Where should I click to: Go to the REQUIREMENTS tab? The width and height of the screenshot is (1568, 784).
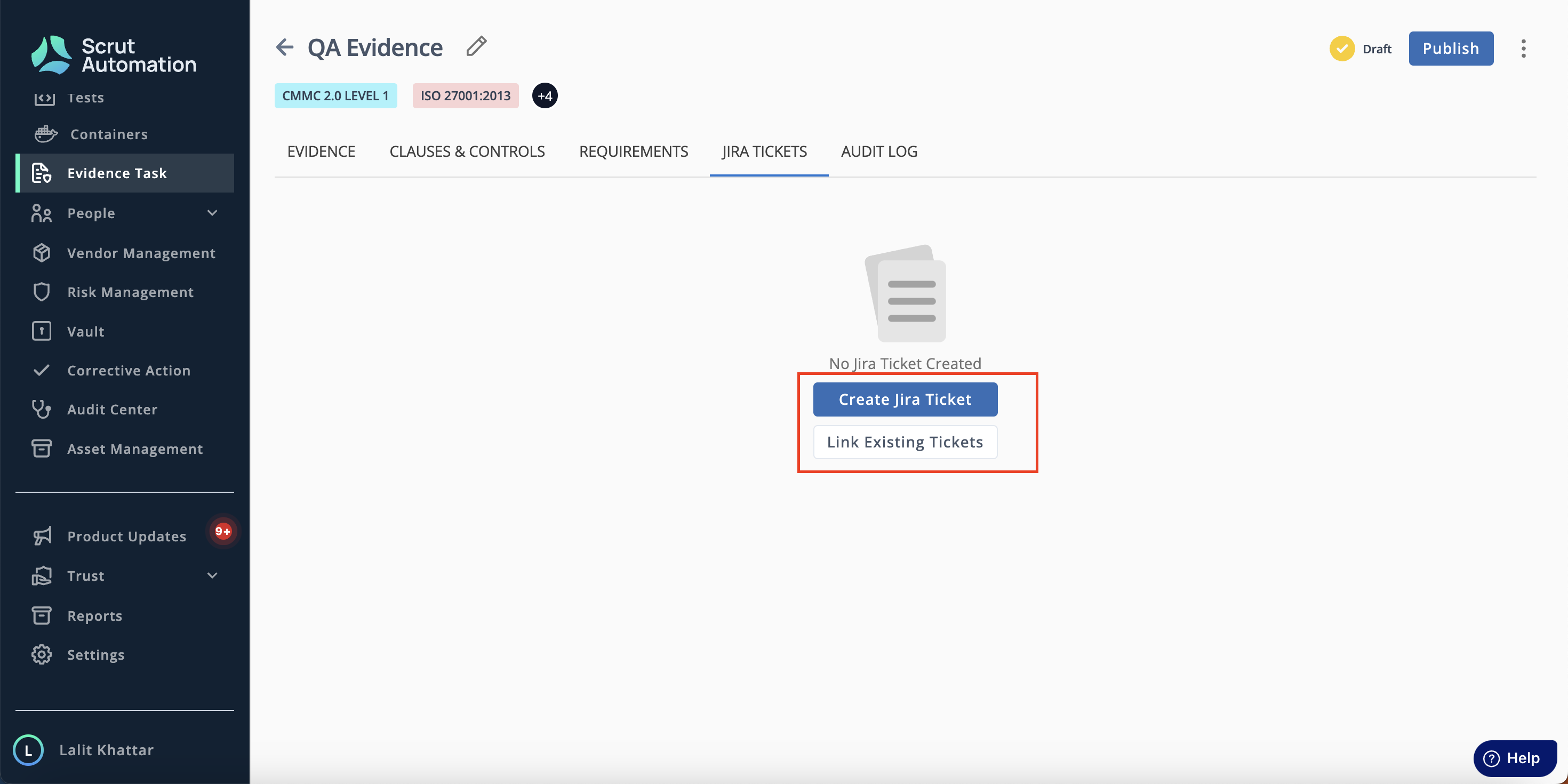[x=634, y=151]
